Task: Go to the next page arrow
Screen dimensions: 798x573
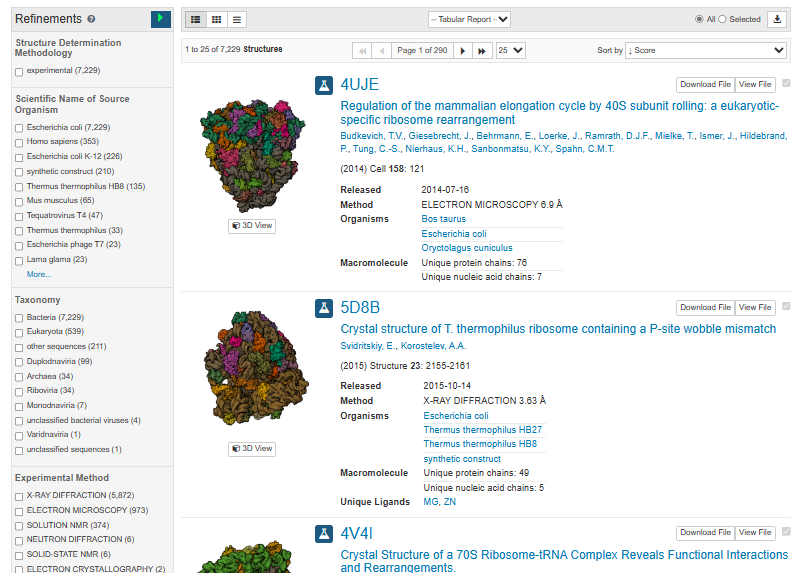Action: pyautogui.click(x=463, y=50)
